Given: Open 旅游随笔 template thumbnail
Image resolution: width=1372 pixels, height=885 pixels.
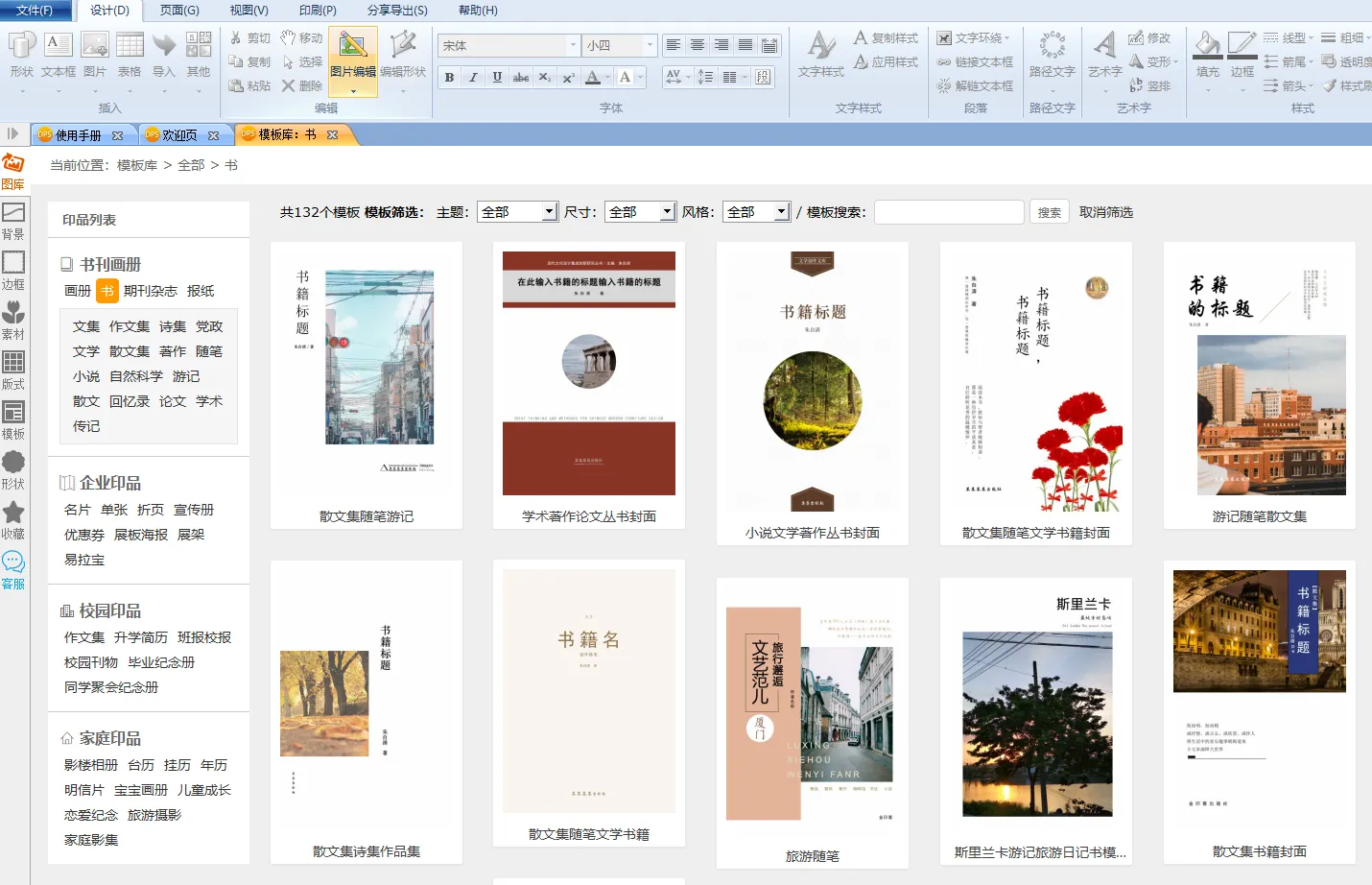Looking at the screenshot, I should point(813,713).
